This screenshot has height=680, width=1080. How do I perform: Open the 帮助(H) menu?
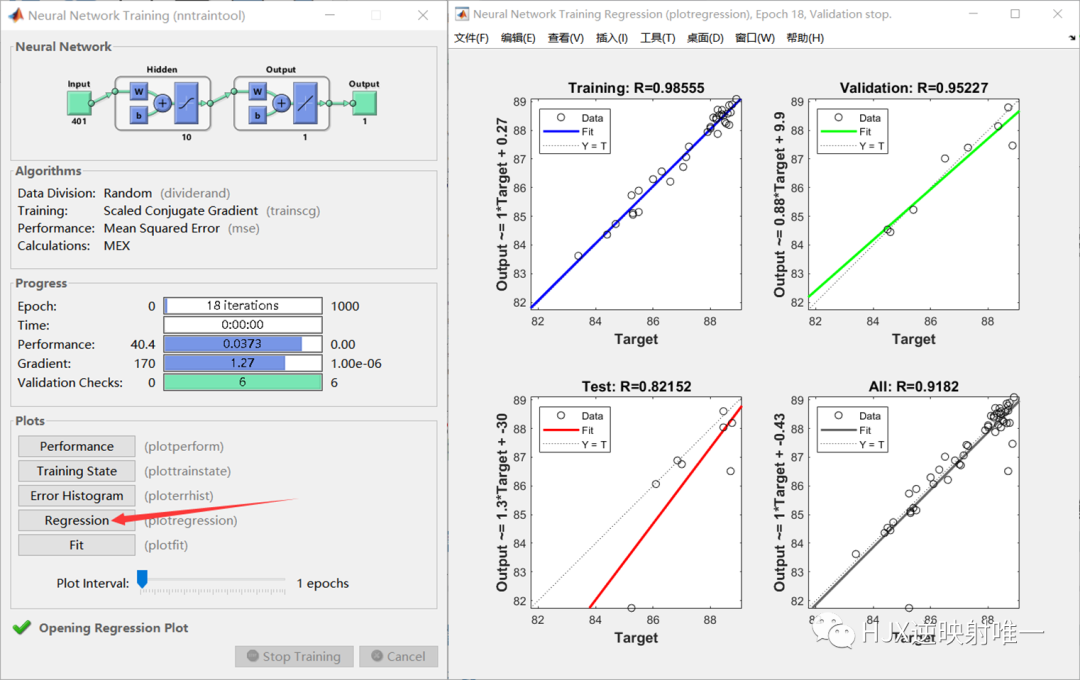804,38
